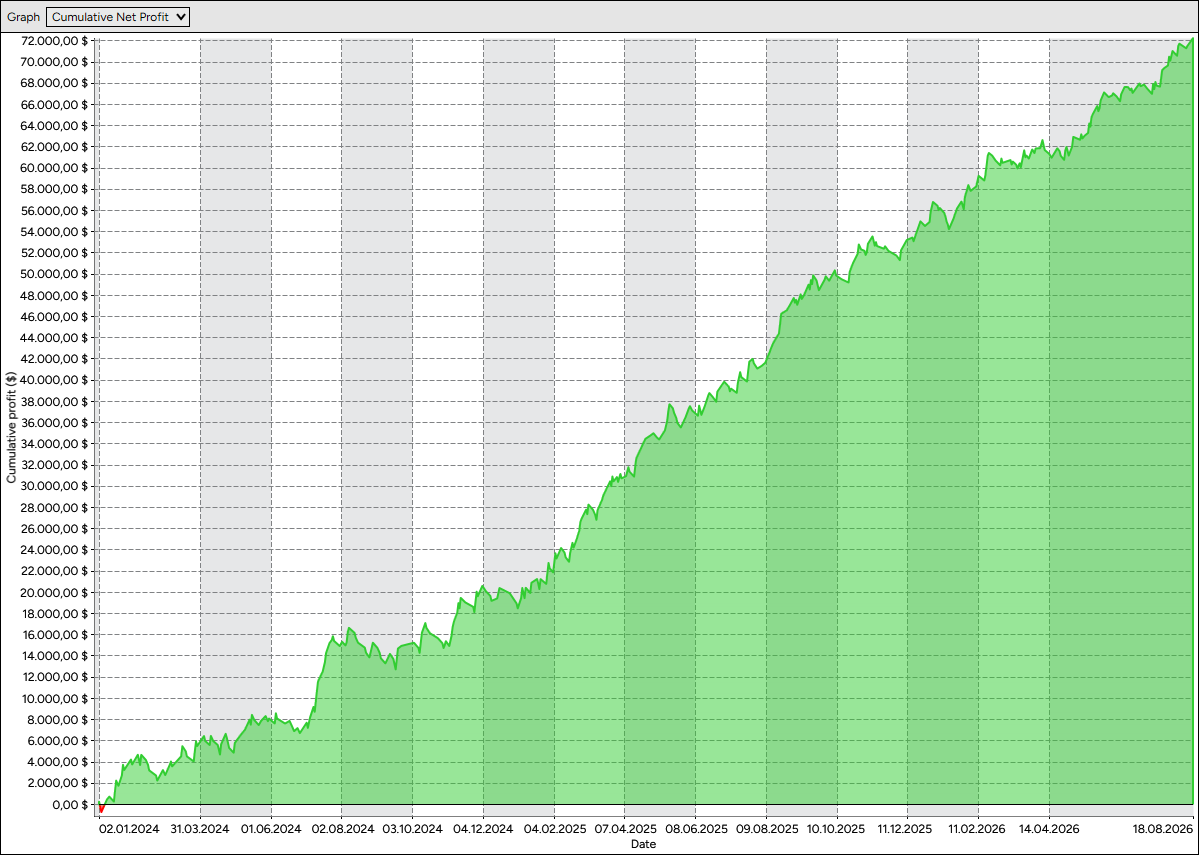Open the Cumulative Net Profit graph dropdown
This screenshot has height=856, width=1200.
click(x=118, y=17)
